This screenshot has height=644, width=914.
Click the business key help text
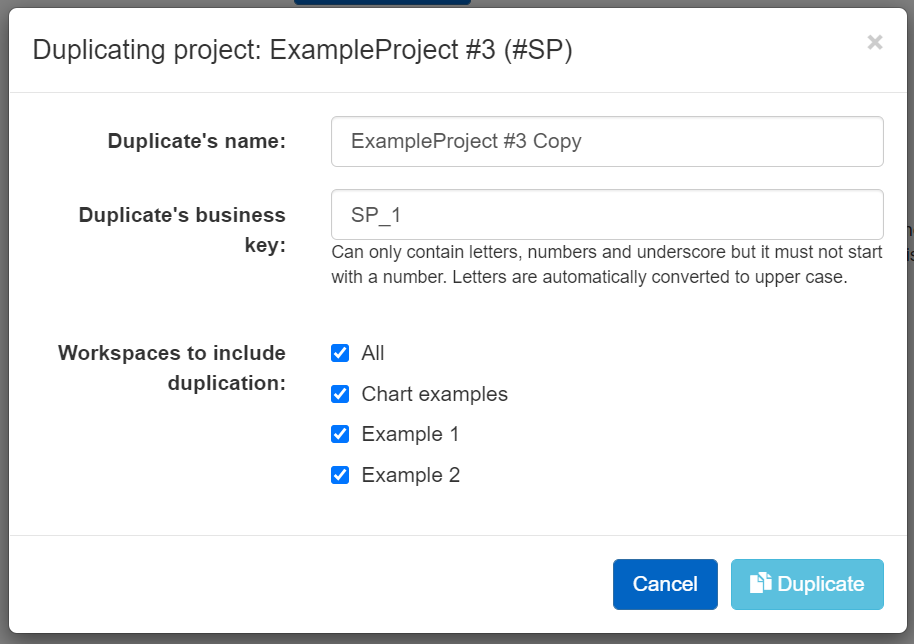[590, 264]
